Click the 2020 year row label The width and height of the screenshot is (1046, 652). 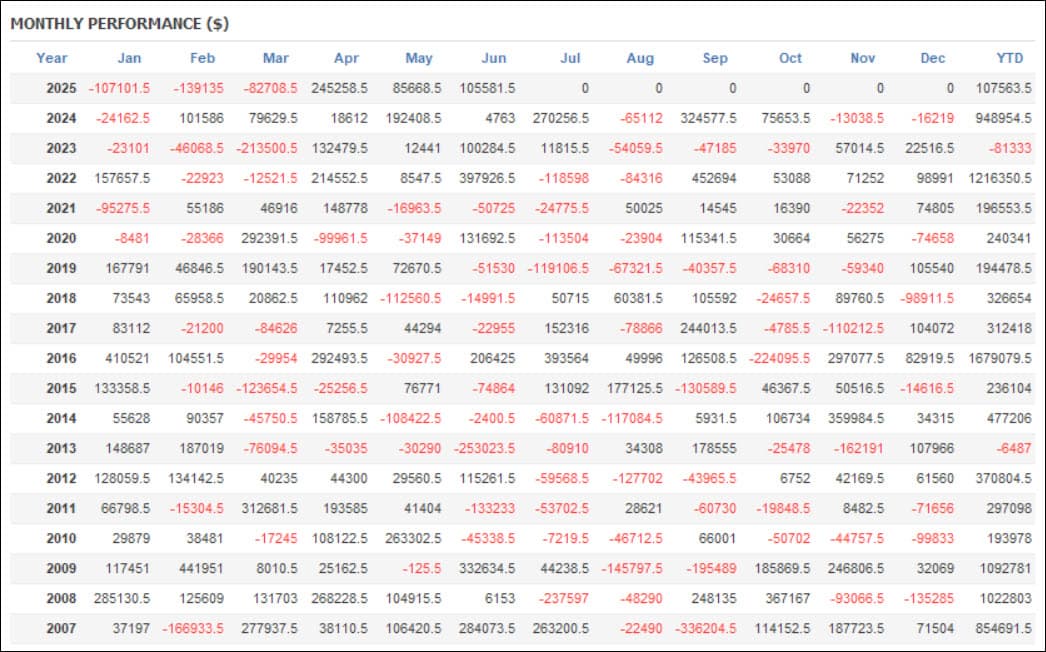click(61, 238)
